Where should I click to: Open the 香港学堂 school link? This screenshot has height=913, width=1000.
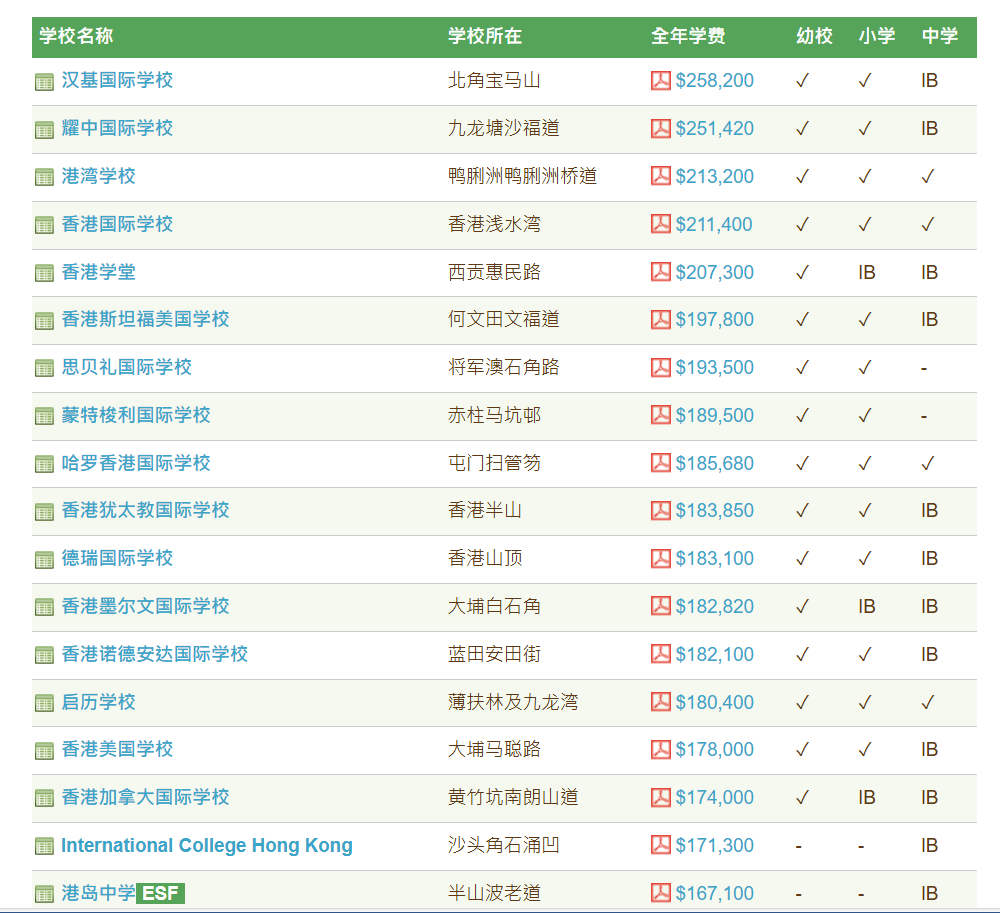98,272
